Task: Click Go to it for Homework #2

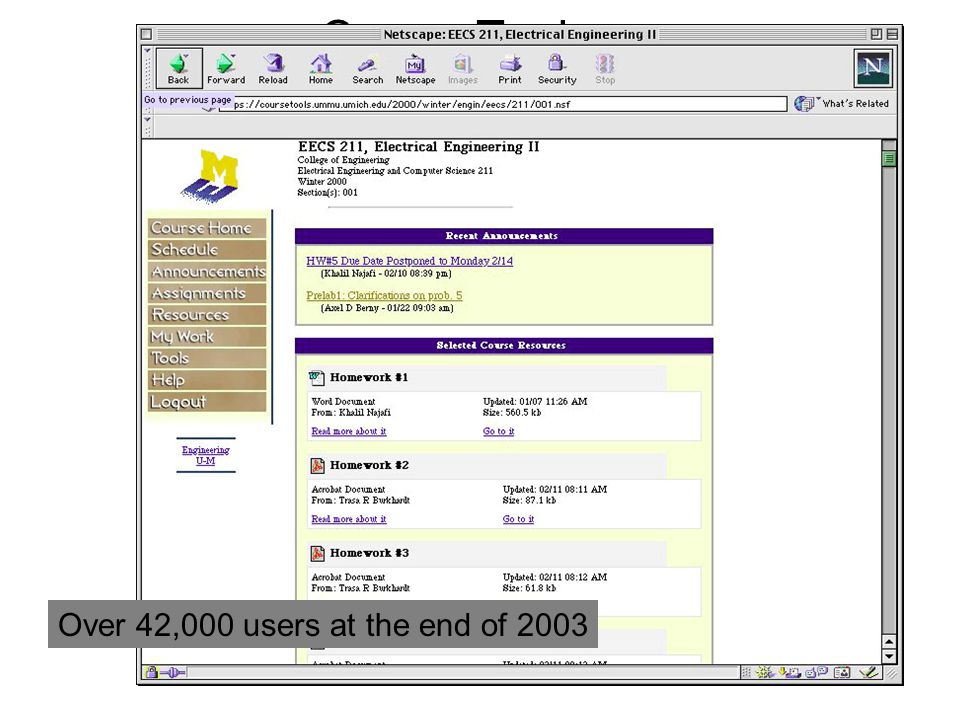Action: [518, 519]
